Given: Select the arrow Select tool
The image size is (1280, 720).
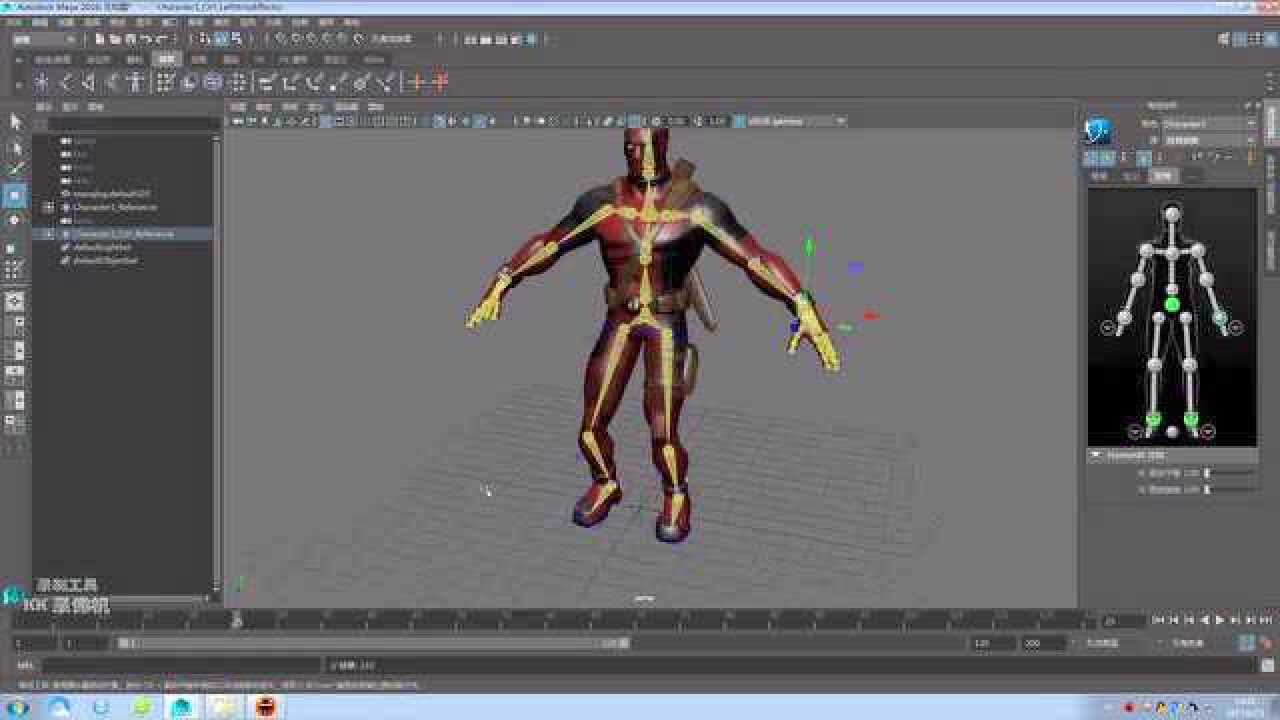Looking at the screenshot, I should click(x=13, y=121).
